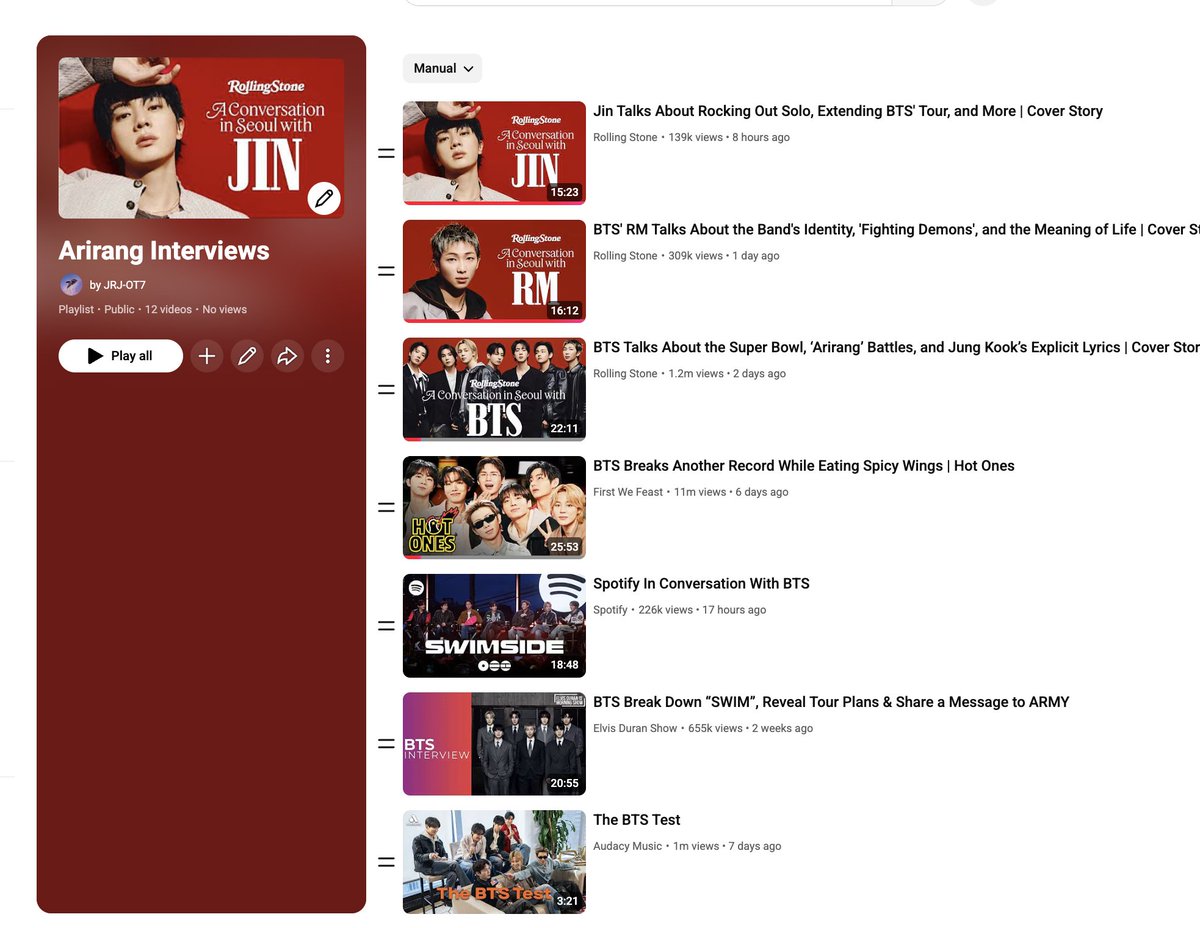Viewport: 1200px width, 928px height.
Task: Click The BTS Test video thumbnail
Action: click(494, 862)
